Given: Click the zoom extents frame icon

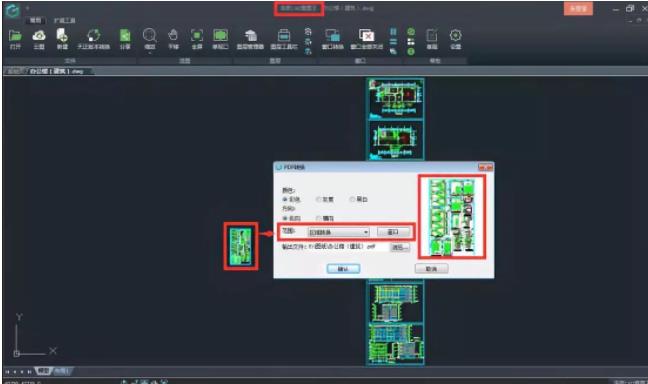Looking at the screenshot, I should pos(197,36).
